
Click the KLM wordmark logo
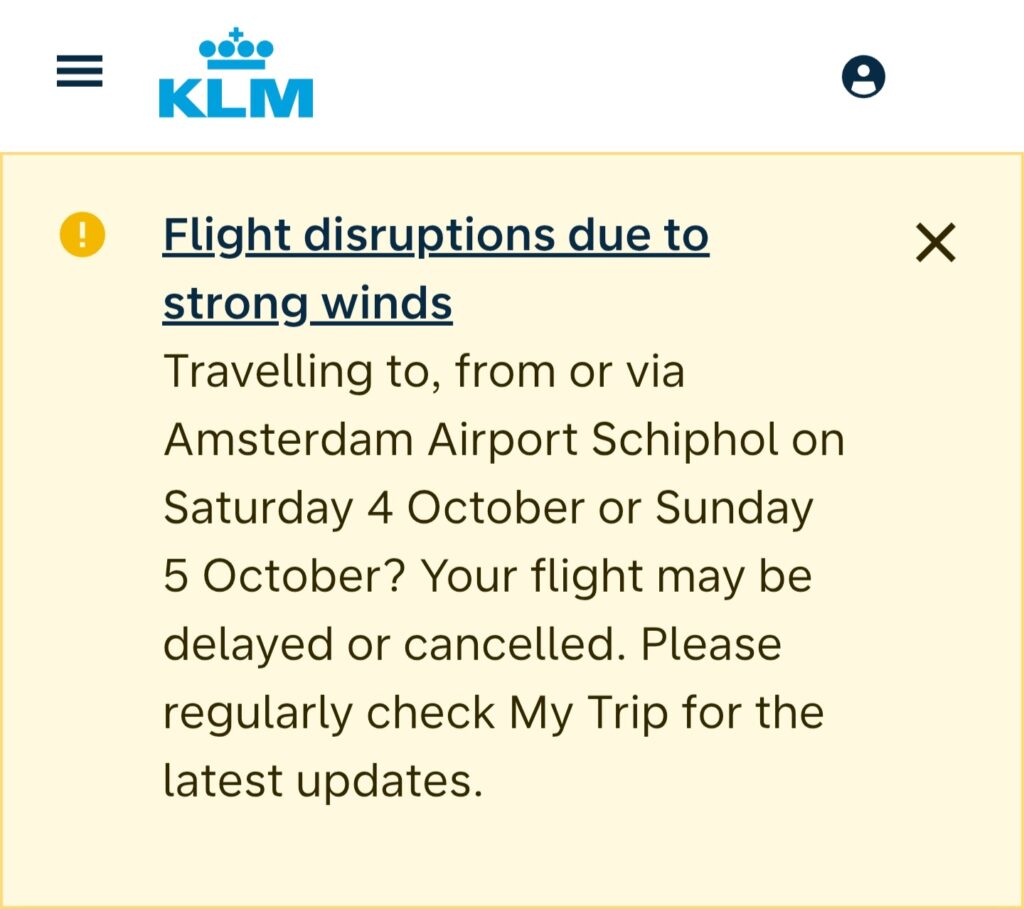[x=236, y=98]
